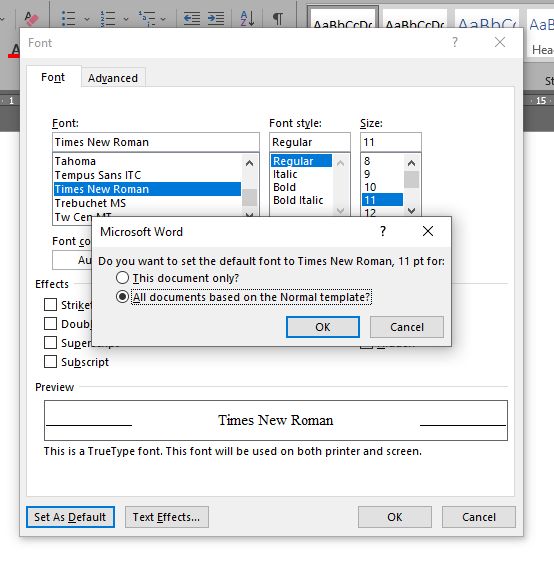Click Size list scroll down arrow
554x578 pixels.
click(x=411, y=211)
